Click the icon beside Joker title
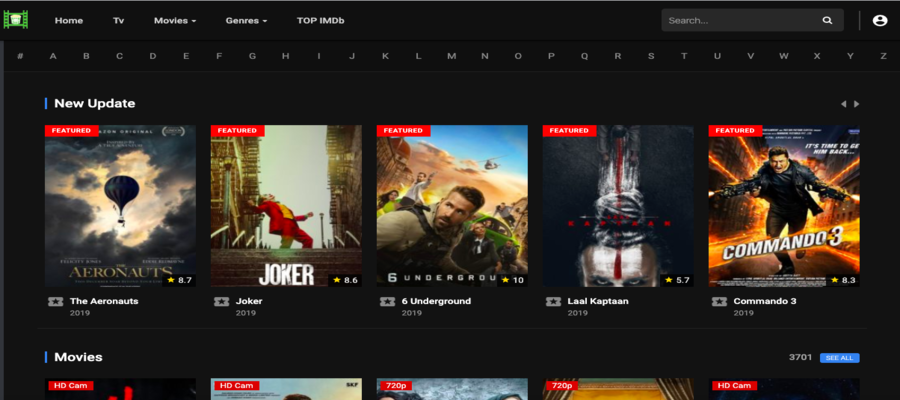This screenshot has height=400, width=900. tap(220, 301)
